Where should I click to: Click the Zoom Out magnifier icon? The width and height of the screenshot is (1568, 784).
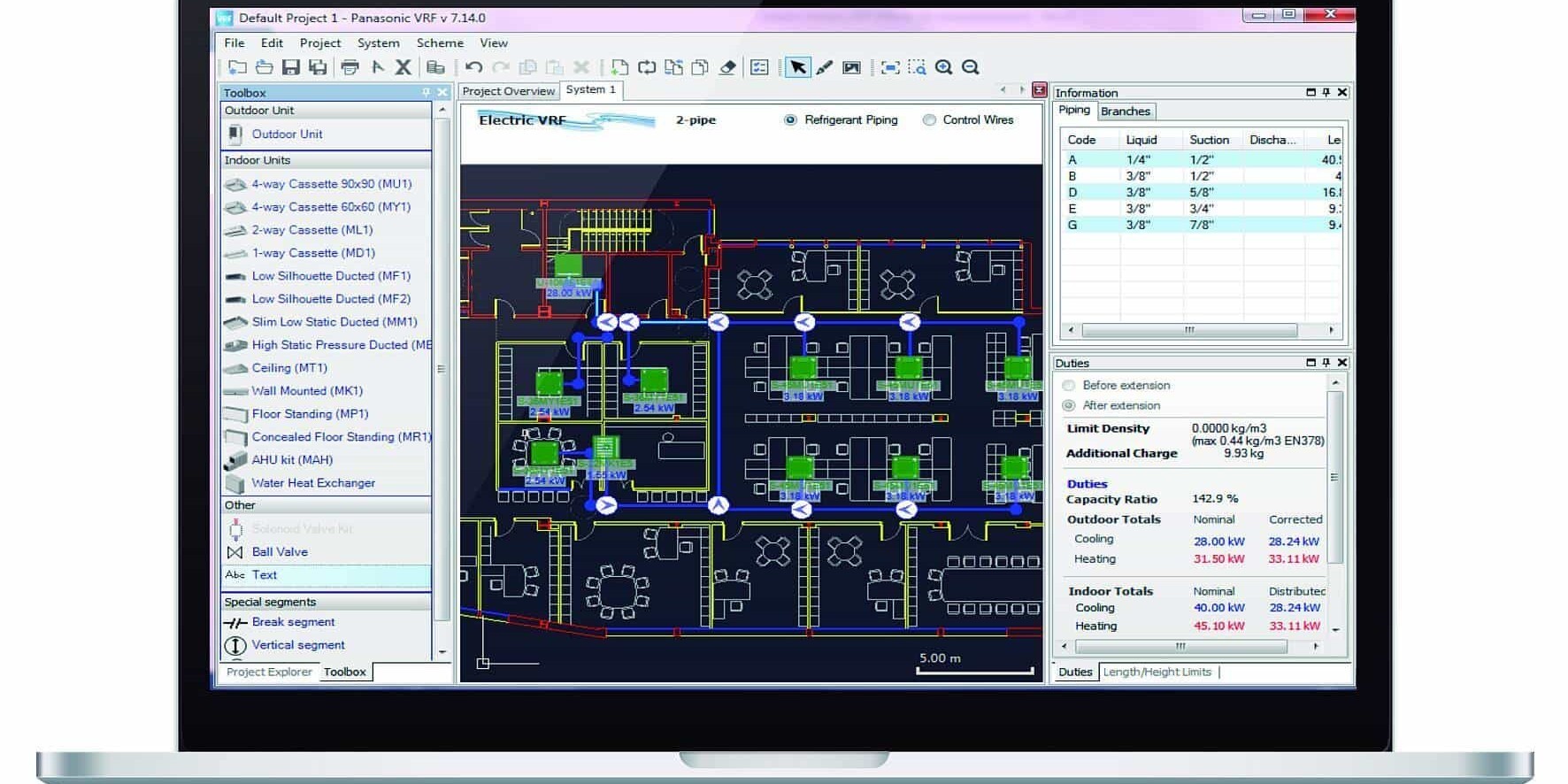(971, 67)
